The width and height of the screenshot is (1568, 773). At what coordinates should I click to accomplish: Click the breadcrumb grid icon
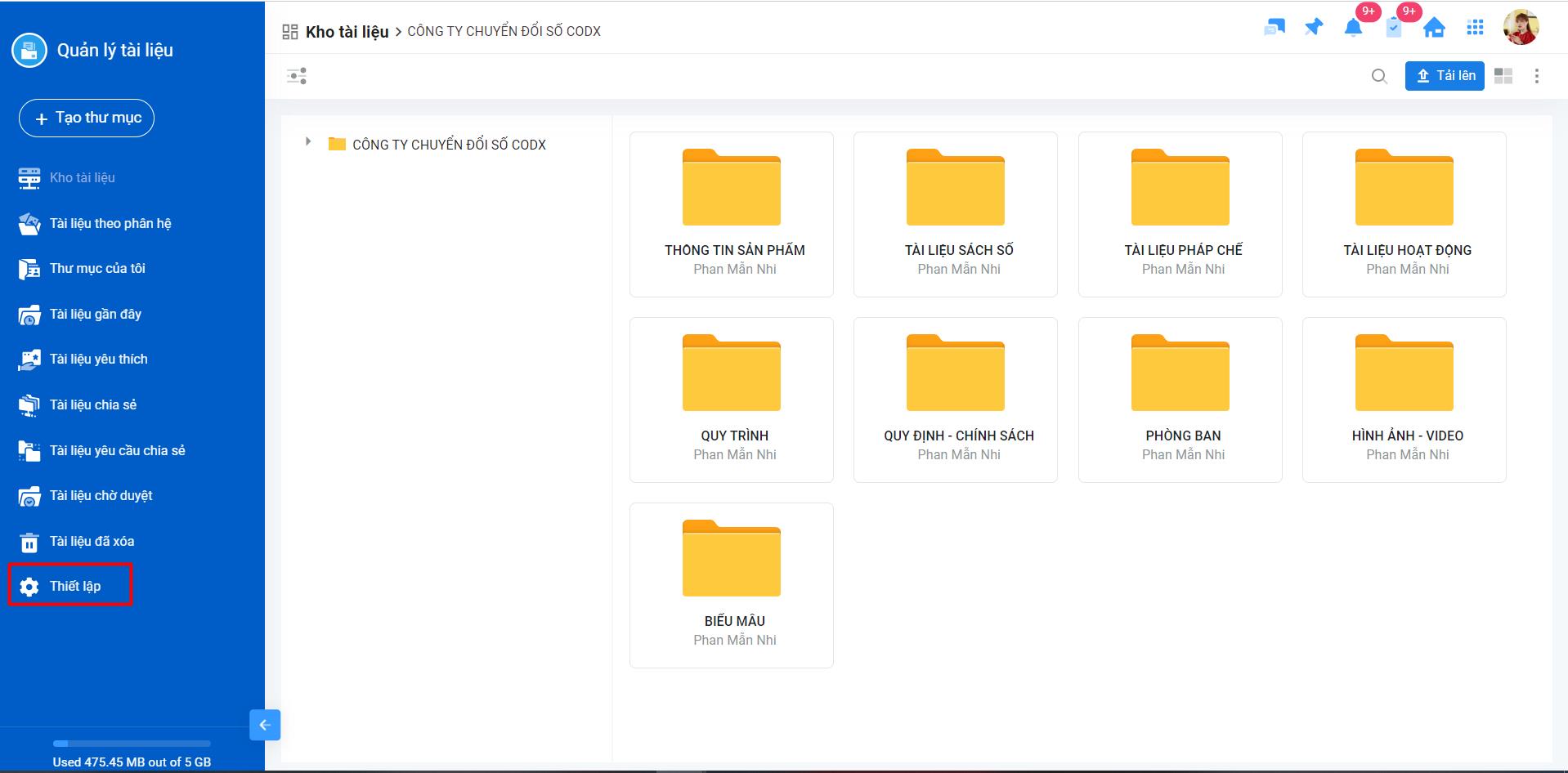click(289, 32)
